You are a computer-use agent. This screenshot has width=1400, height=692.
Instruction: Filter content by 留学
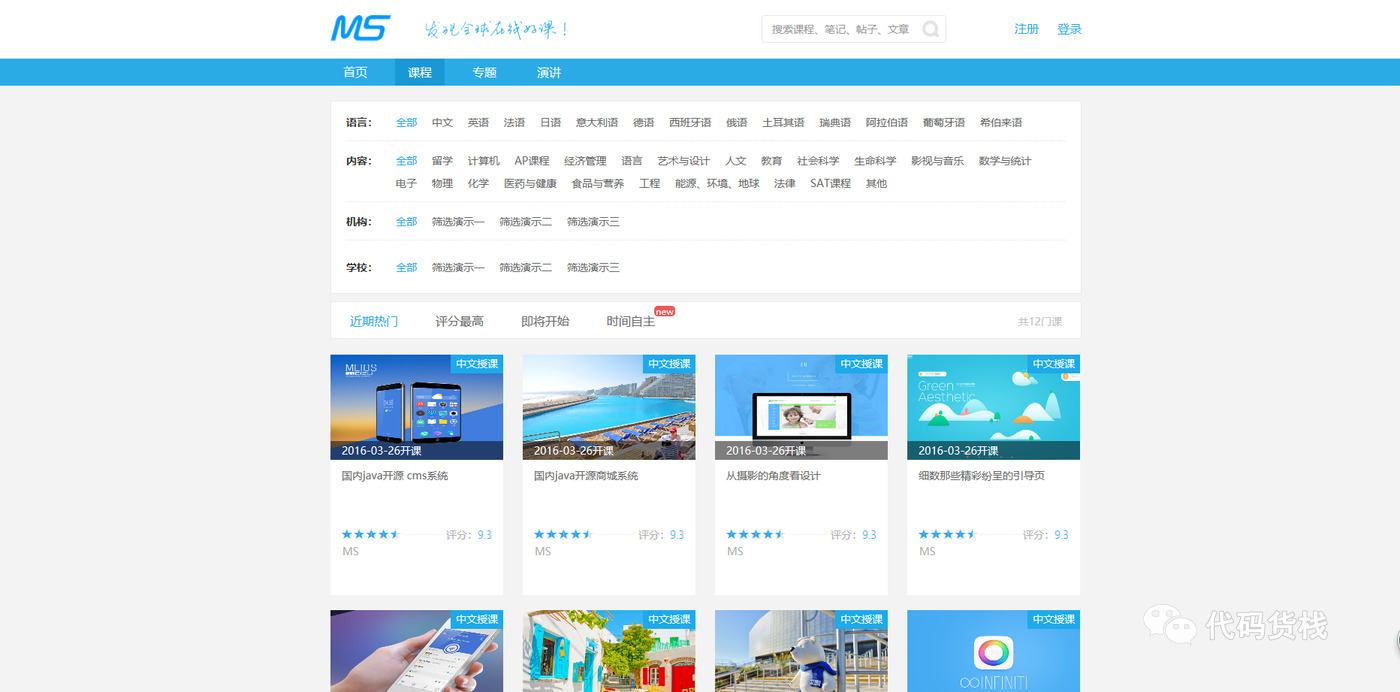[x=442, y=160]
